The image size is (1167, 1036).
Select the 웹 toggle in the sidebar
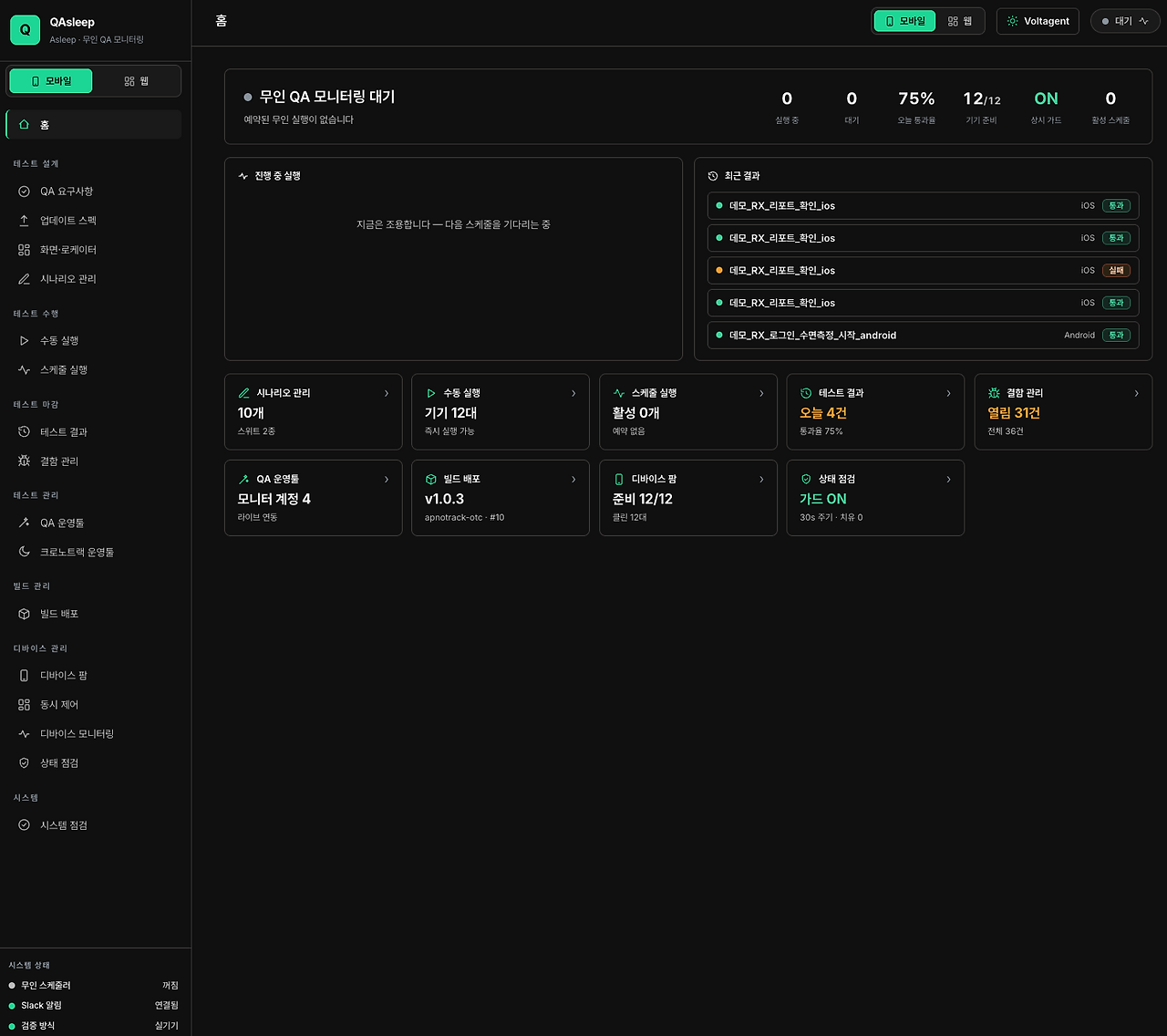[x=137, y=81]
